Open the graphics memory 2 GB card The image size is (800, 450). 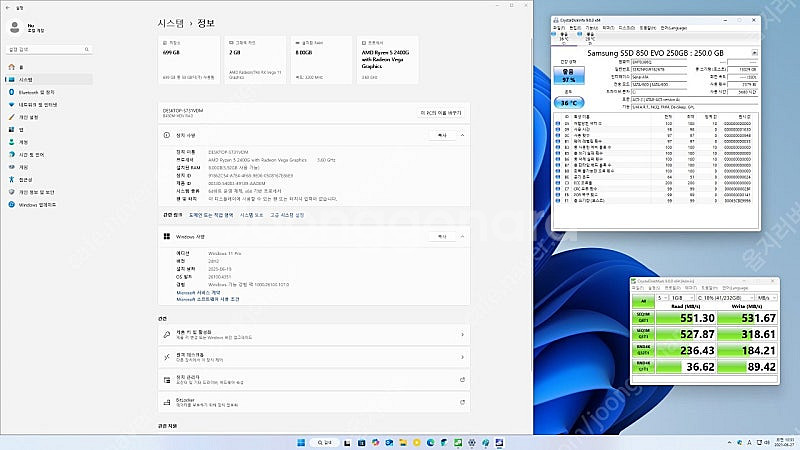click(255, 60)
